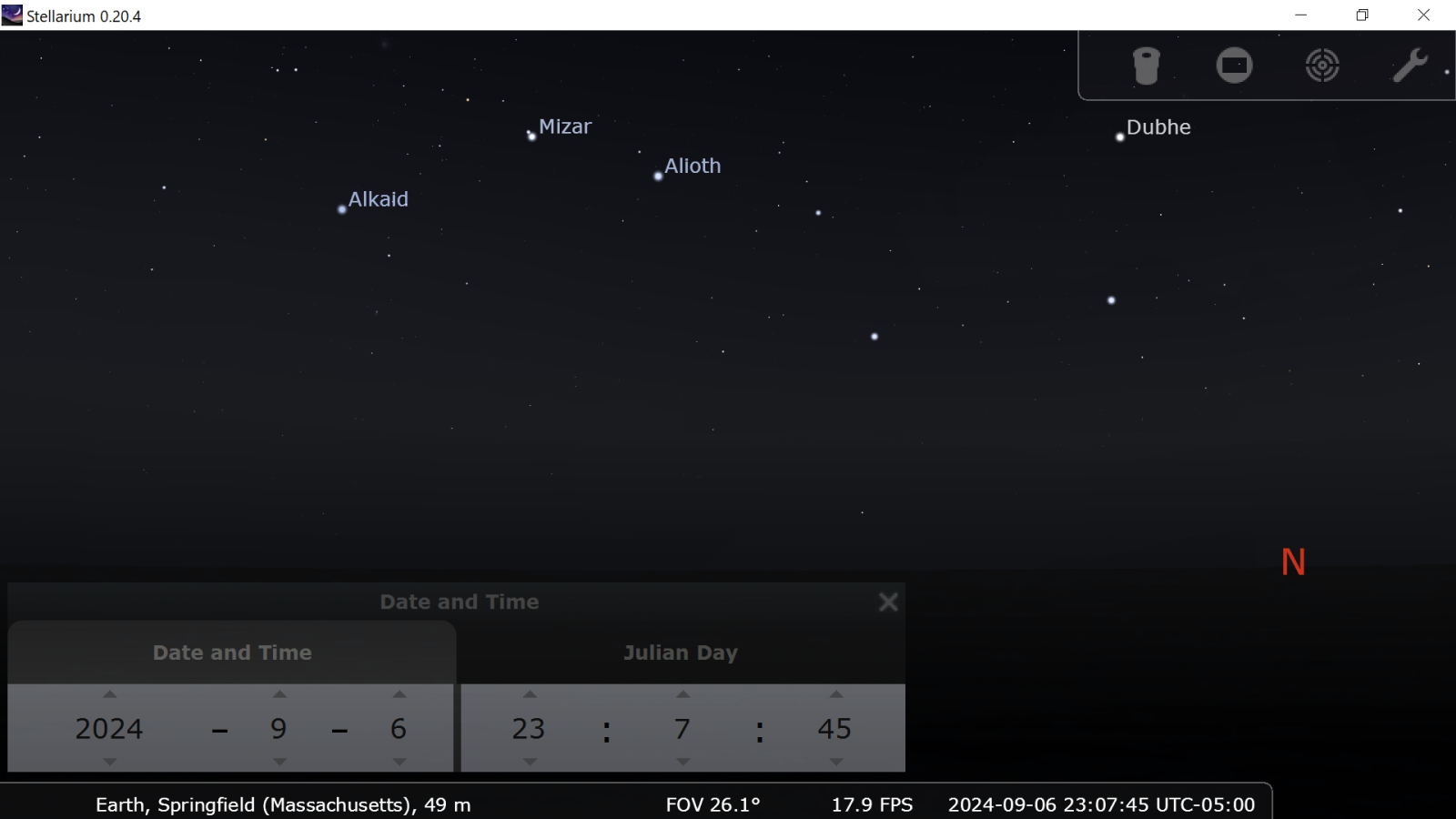Click the hour field showing 23
This screenshot has height=819, width=1456.
click(529, 729)
